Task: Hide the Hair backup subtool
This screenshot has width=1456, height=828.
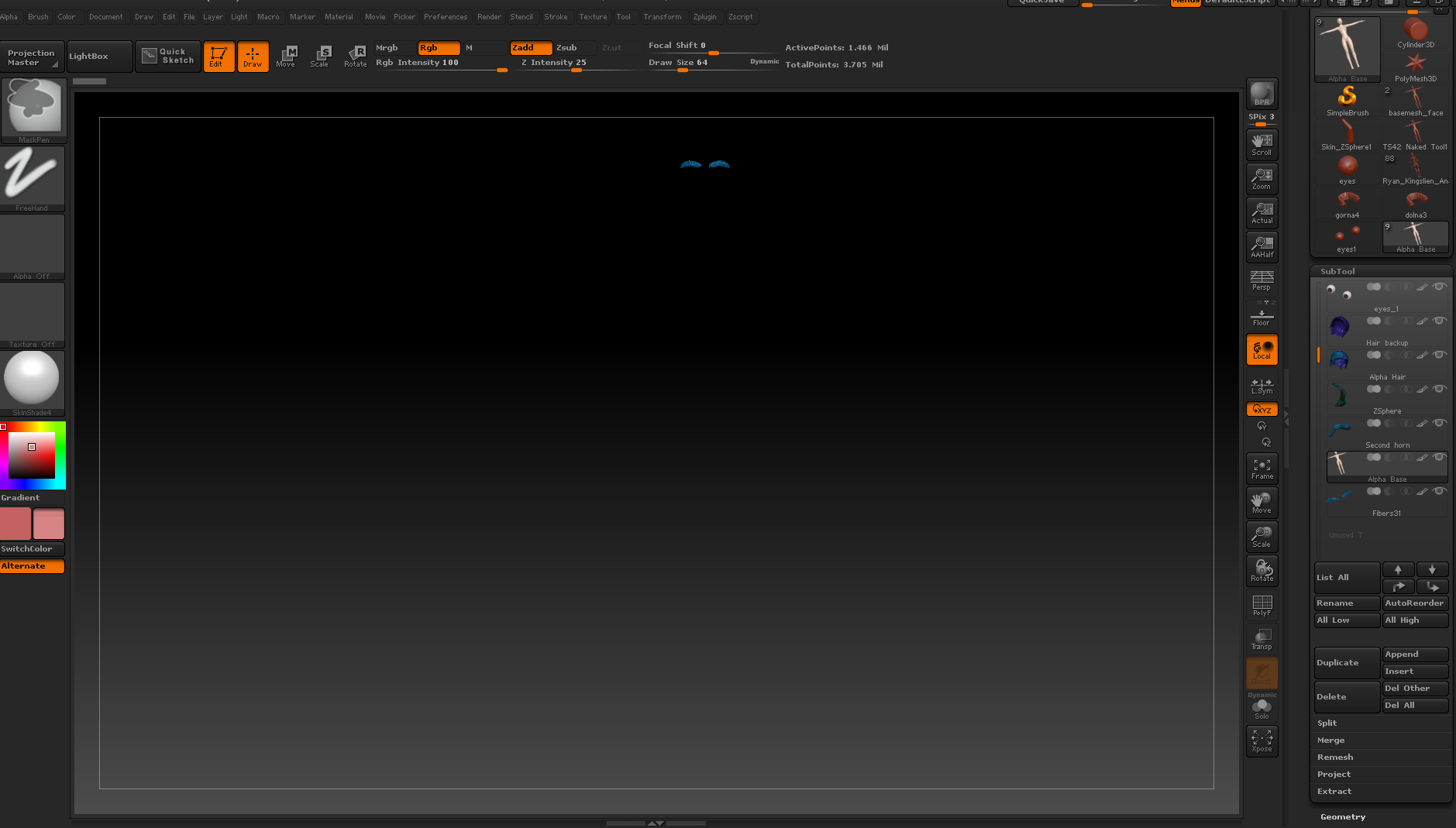Action: [x=1439, y=321]
